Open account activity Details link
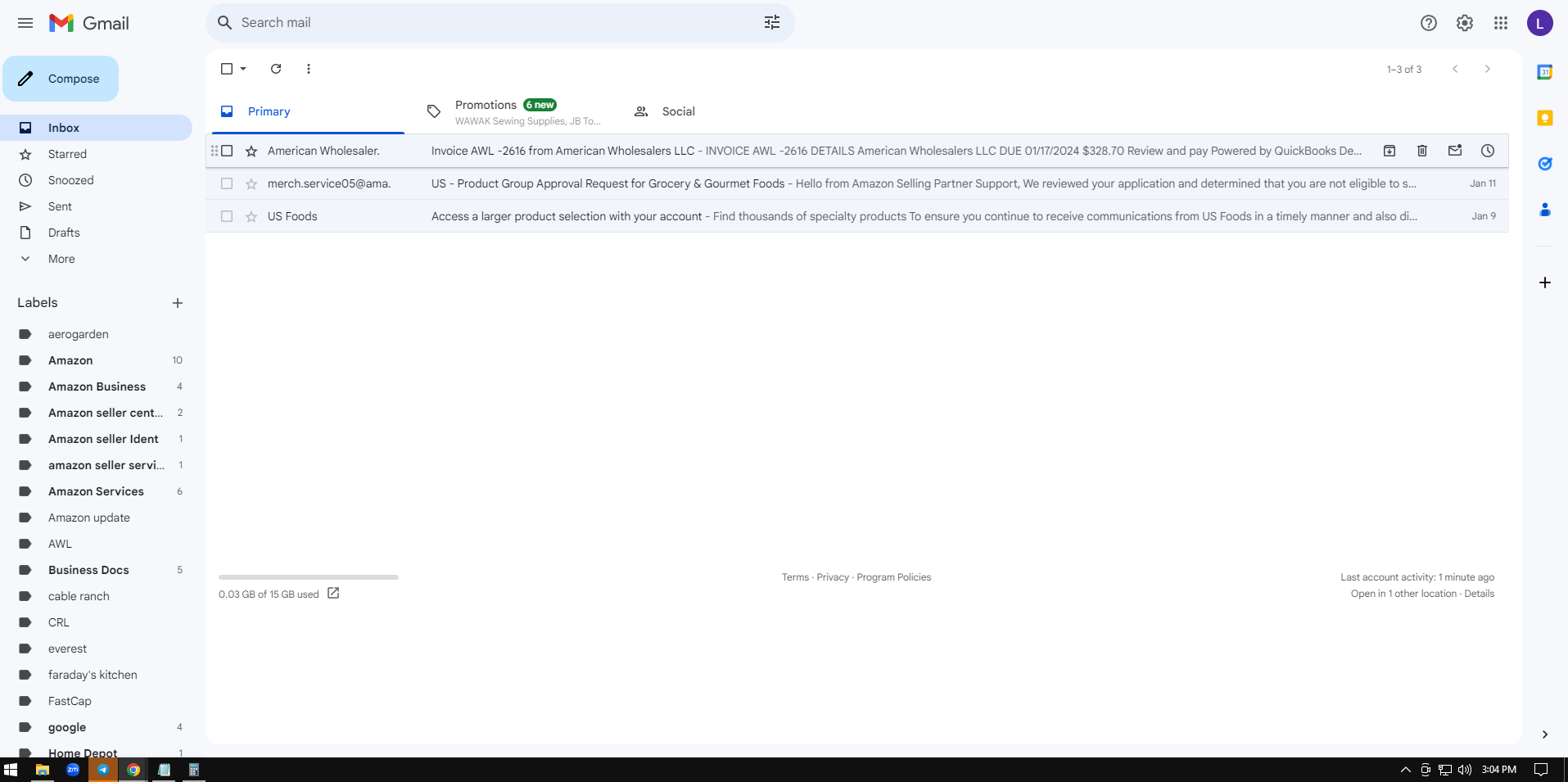The height and width of the screenshot is (782, 1568). coord(1480,594)
